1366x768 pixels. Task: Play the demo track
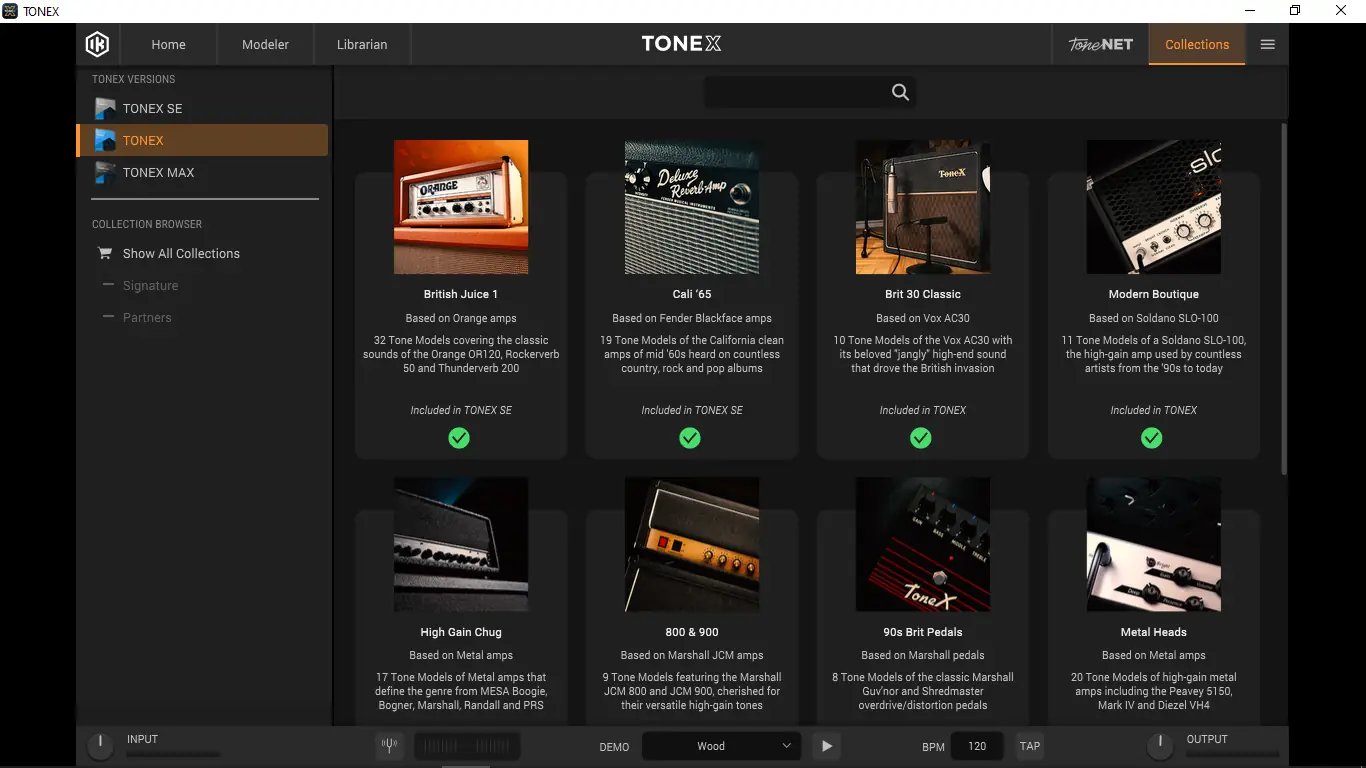point(826,745)
